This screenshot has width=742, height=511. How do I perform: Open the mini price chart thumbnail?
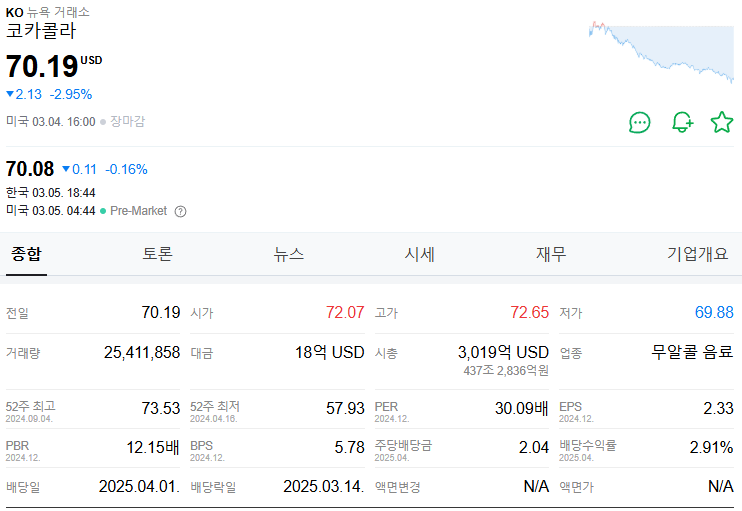pos(661,52)
